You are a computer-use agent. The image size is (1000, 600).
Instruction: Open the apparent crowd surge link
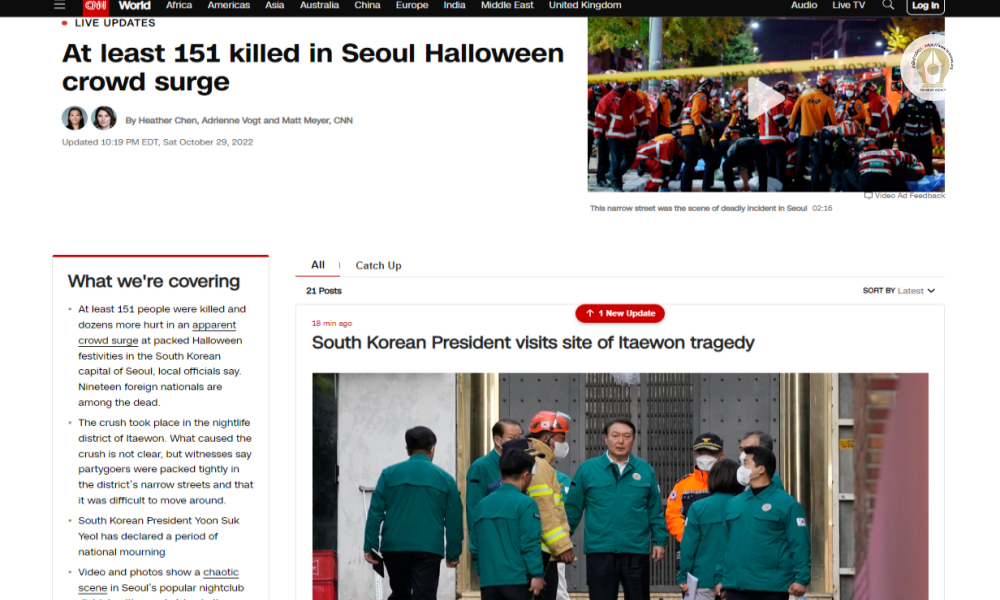213,325
